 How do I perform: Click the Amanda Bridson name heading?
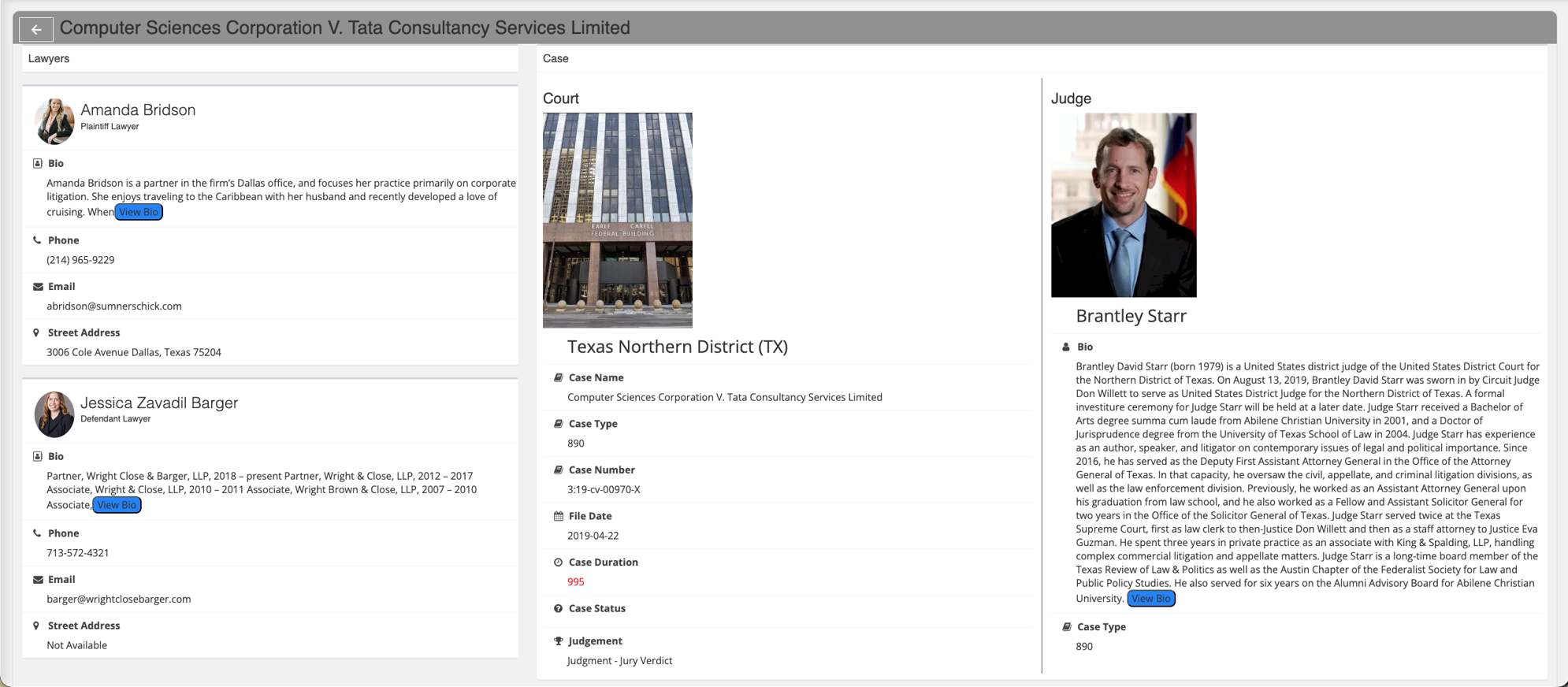click(138, 110)
